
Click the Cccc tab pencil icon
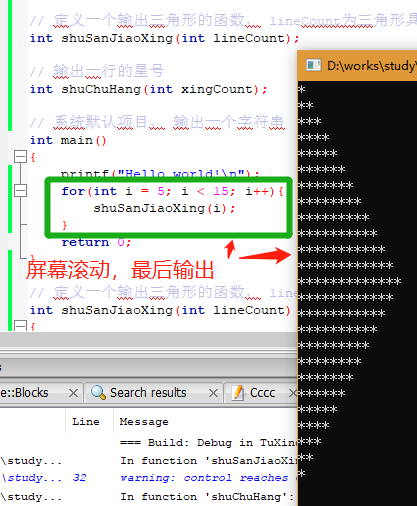[238, 393]
